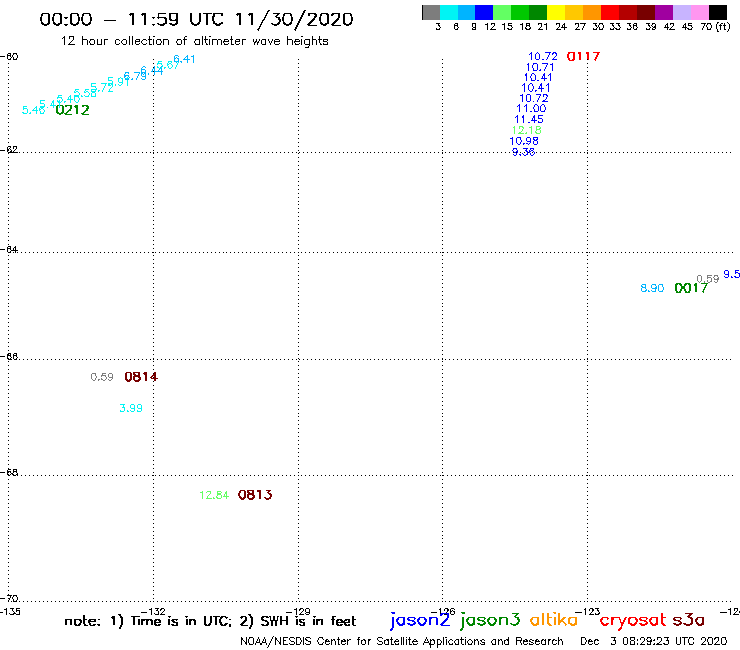Click the '-129' longitude axis label
This screenshot has height=650, width=740.
point(298,612)
